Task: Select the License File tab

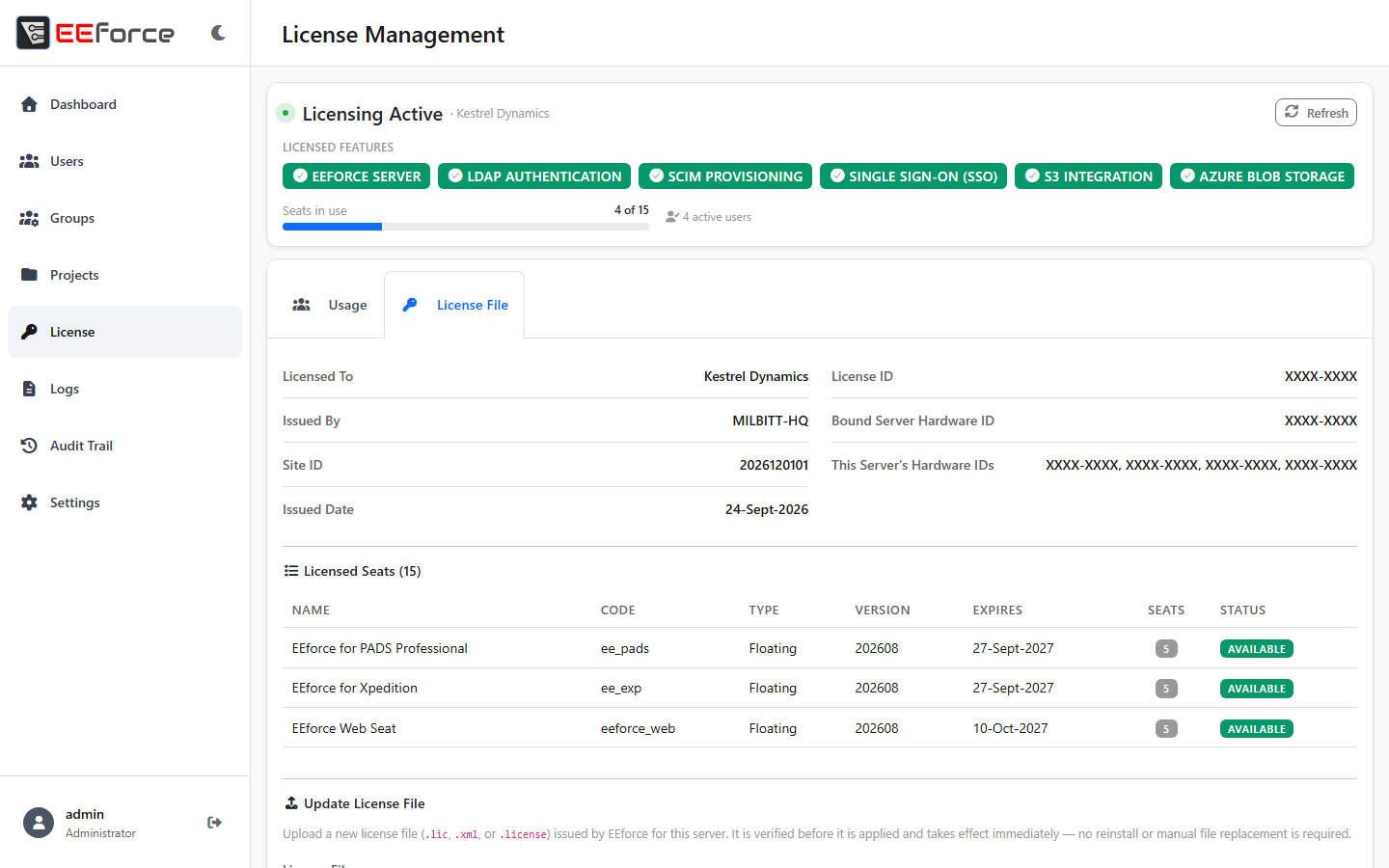Action: [x=454, y=305]
